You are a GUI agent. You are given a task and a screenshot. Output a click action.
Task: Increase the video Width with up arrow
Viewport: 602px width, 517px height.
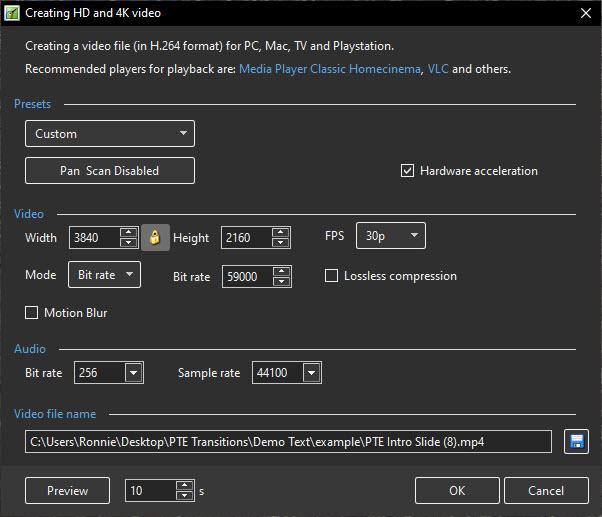coord(128,233)
